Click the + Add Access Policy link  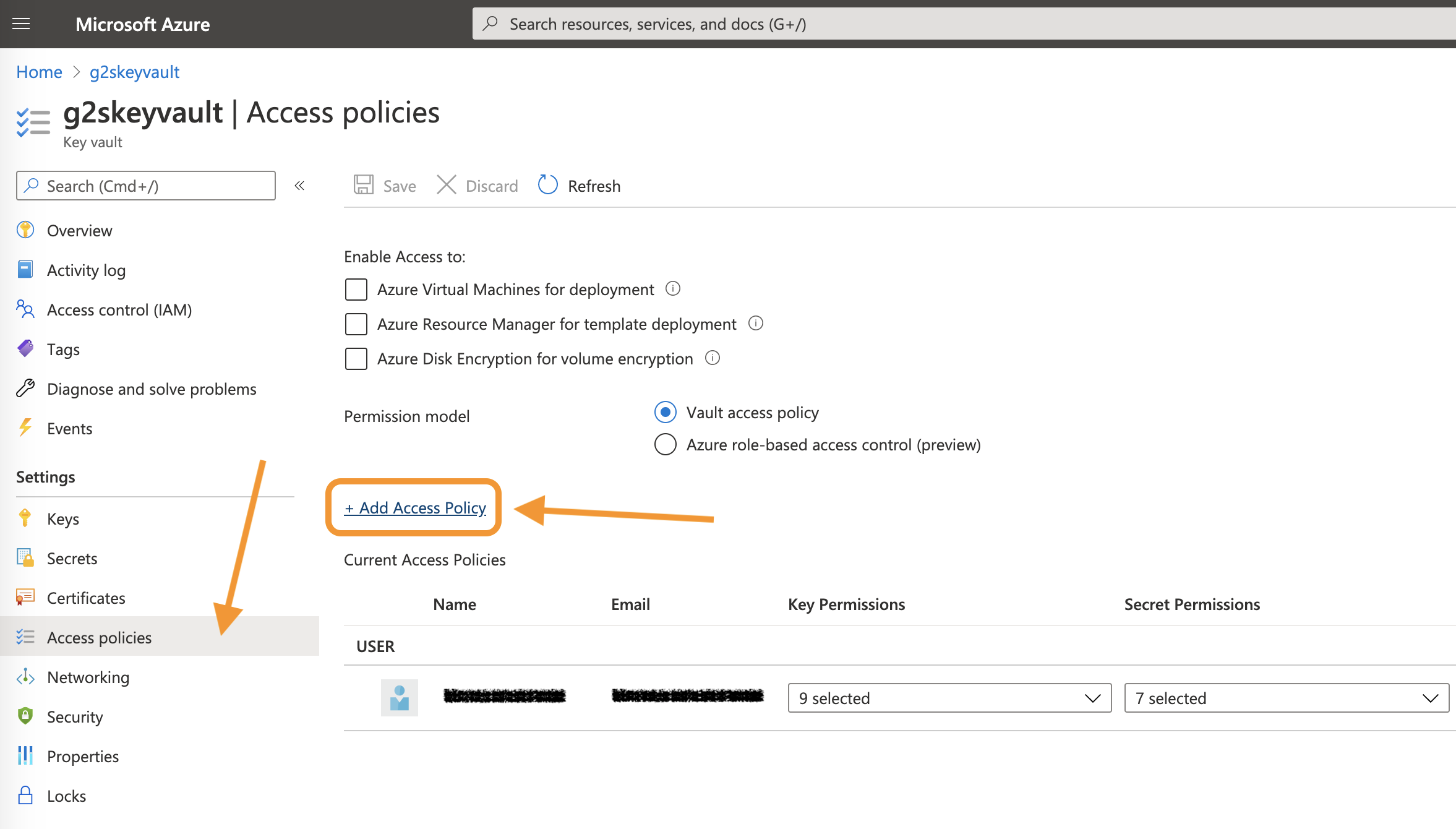point(415,507)
